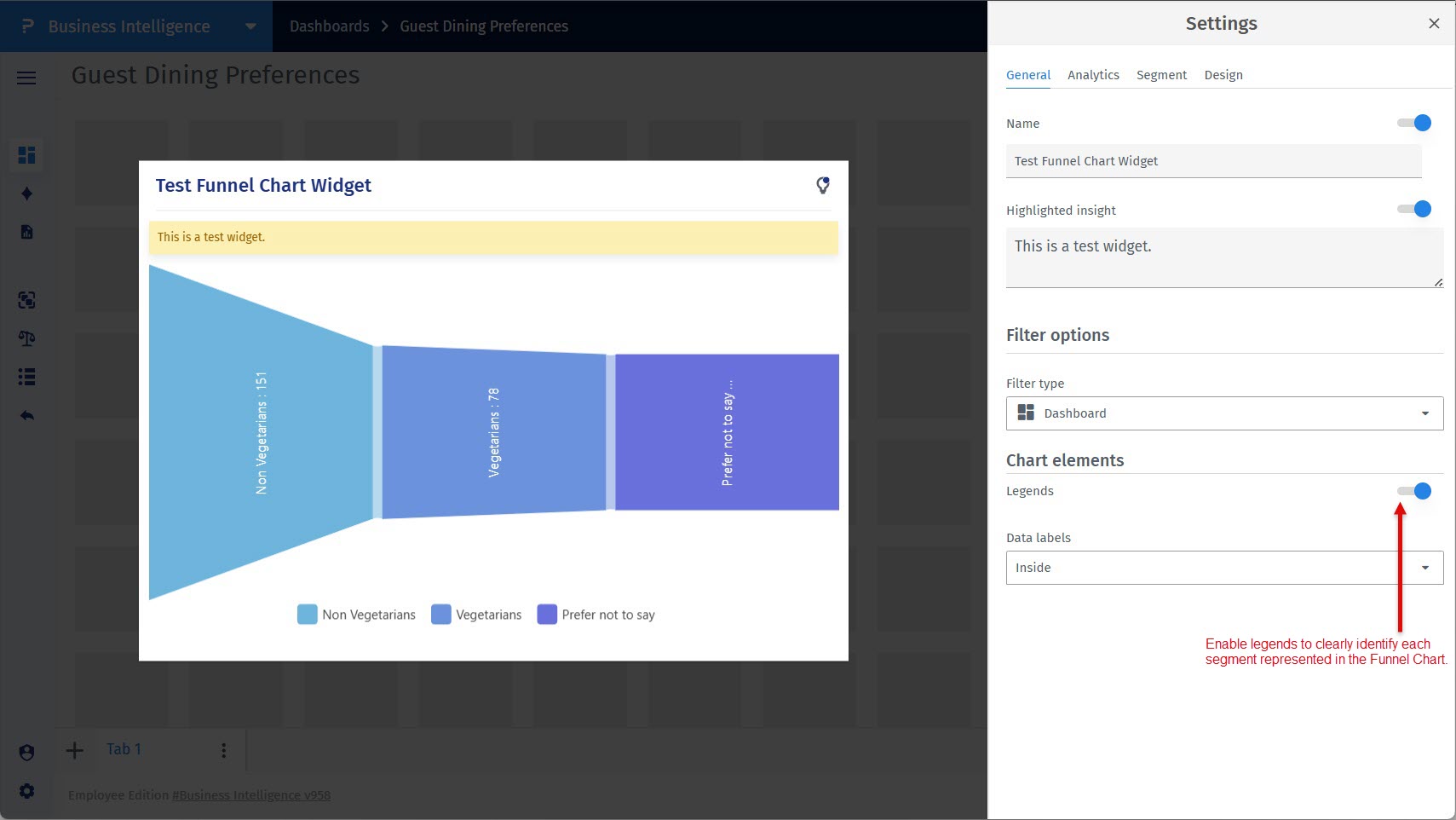The image size is (1456, 820).
Task: Open the Filter type Dashboard dropdown
Action: [x=1224, y=413]
